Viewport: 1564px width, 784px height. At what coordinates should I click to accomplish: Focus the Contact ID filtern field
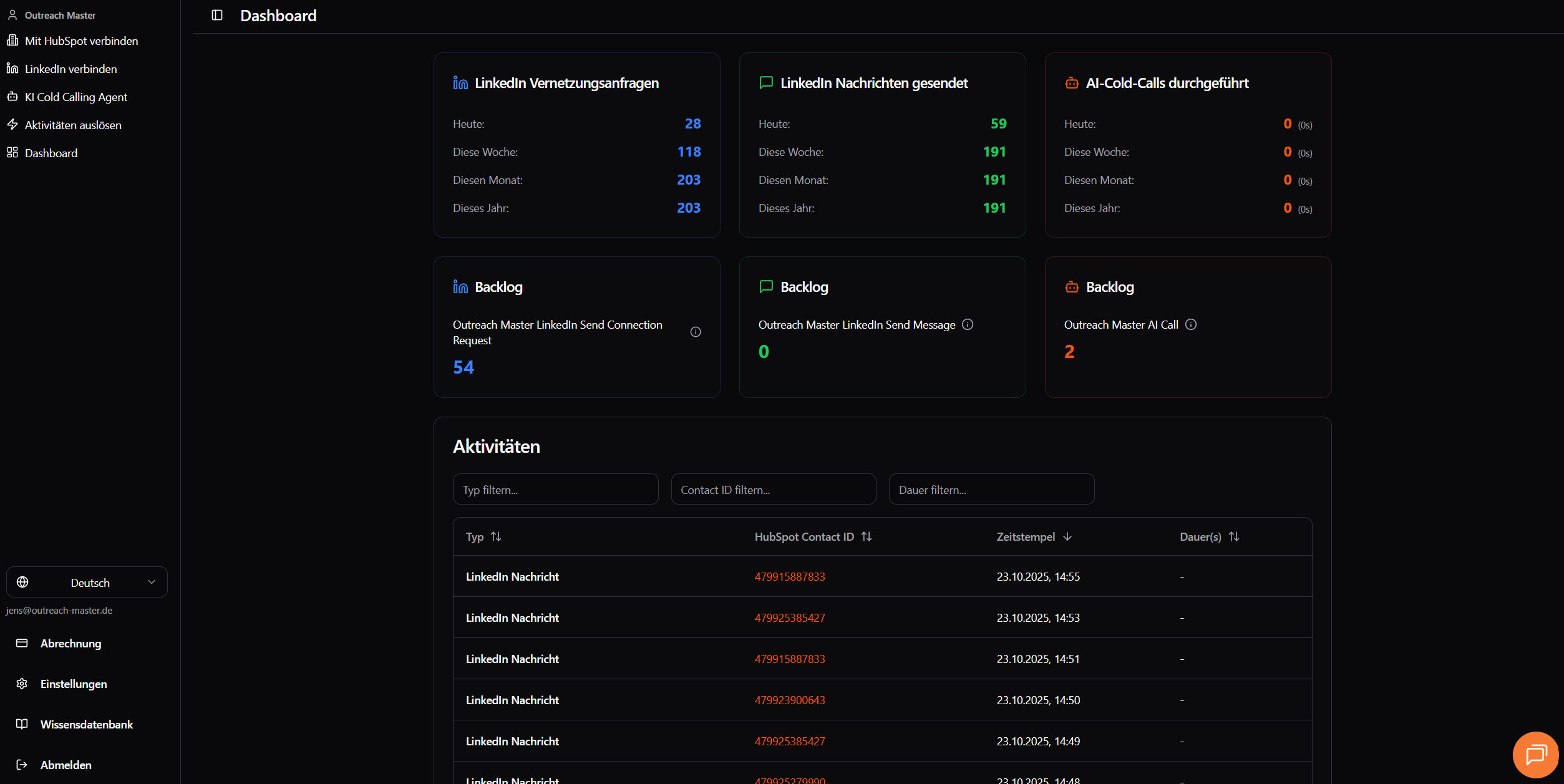coord(774,490)
